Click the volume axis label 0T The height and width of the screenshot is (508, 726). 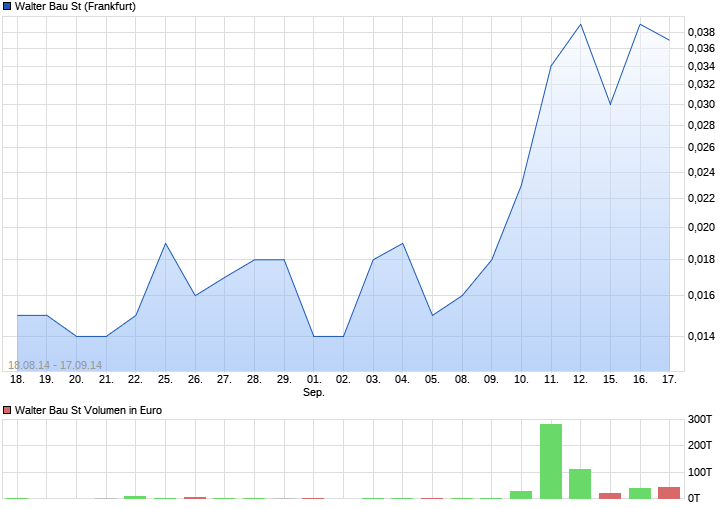(694, 498)
